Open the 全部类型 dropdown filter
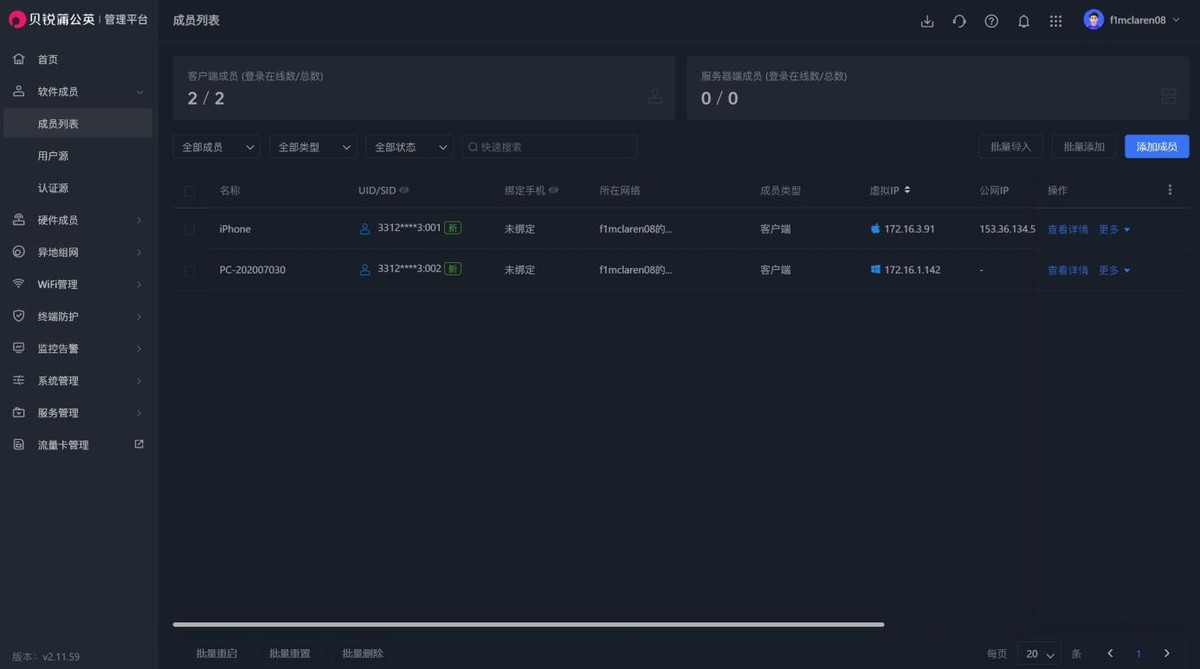Image resolution: width=1200 pixels, height=669 pixels. pos(313,146)
